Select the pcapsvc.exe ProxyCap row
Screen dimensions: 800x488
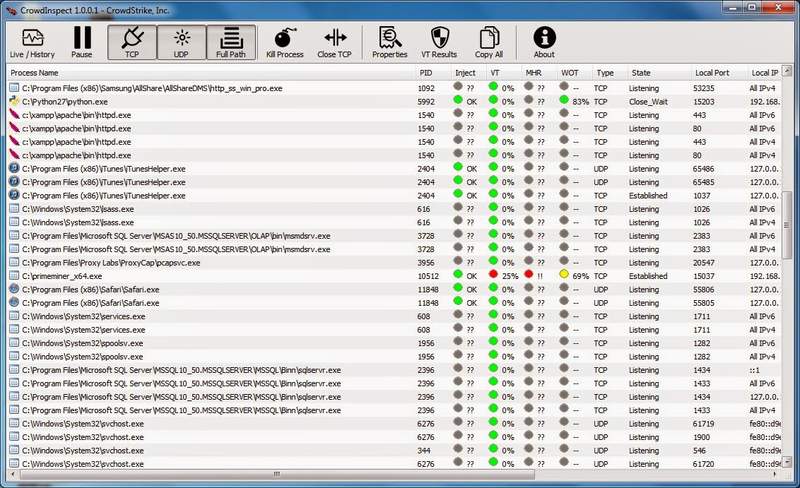(x=394, y=263)
